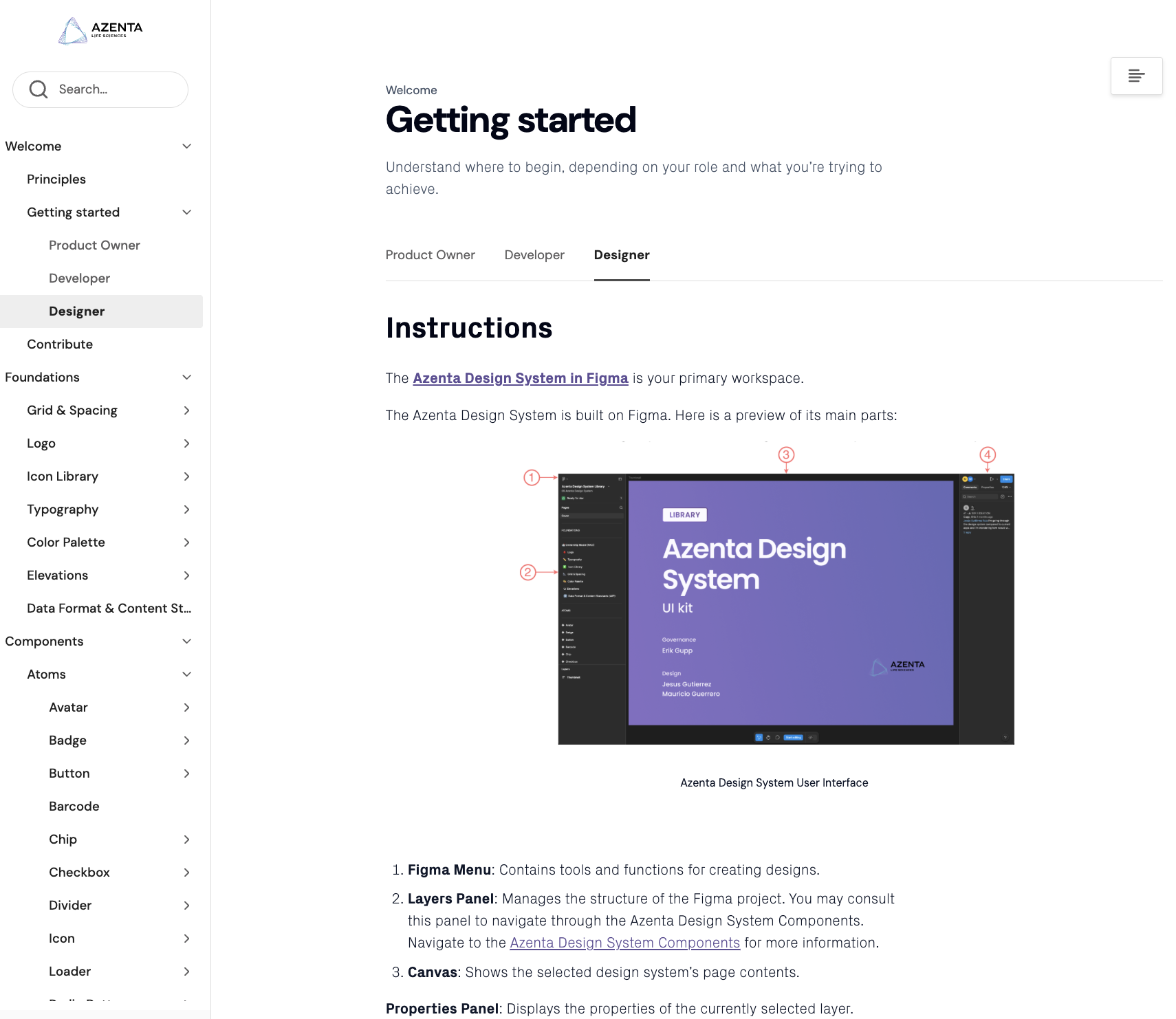
Task: Switch to the Product Owner tab
Action: (430, 255)
